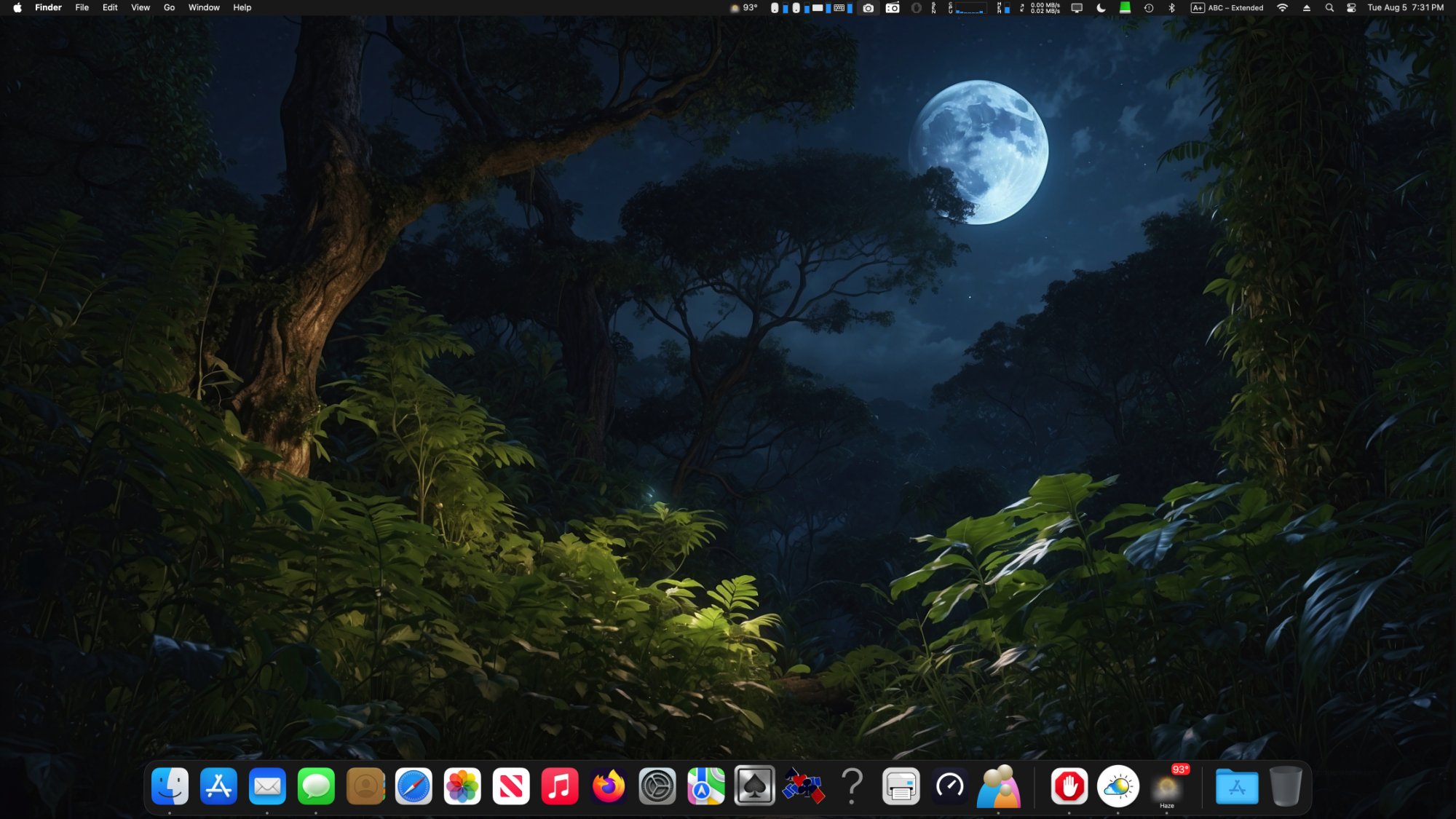Open Safari from the Dock
The image size is (1456, 819).
click(414, 786)
